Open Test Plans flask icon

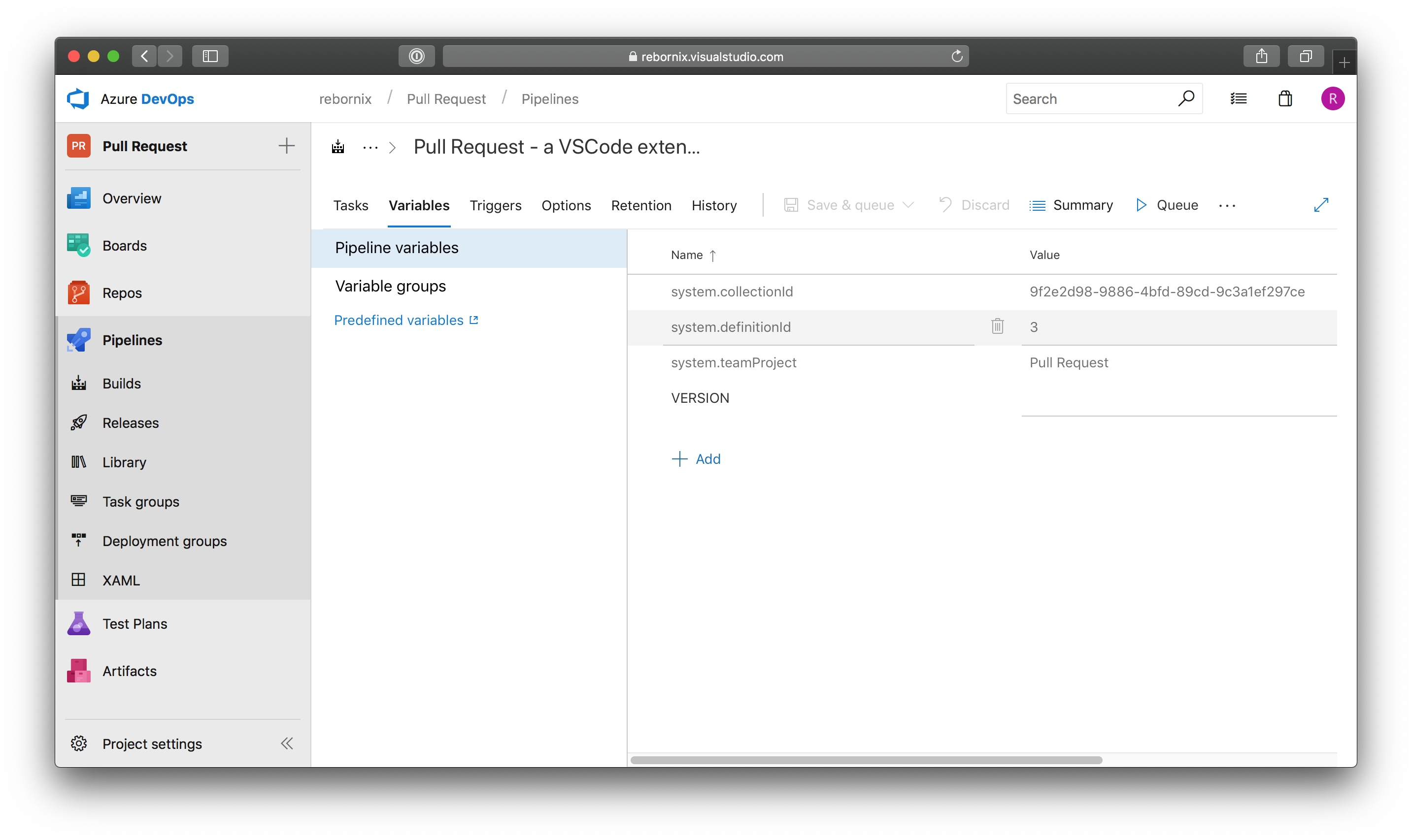(78, 623)
